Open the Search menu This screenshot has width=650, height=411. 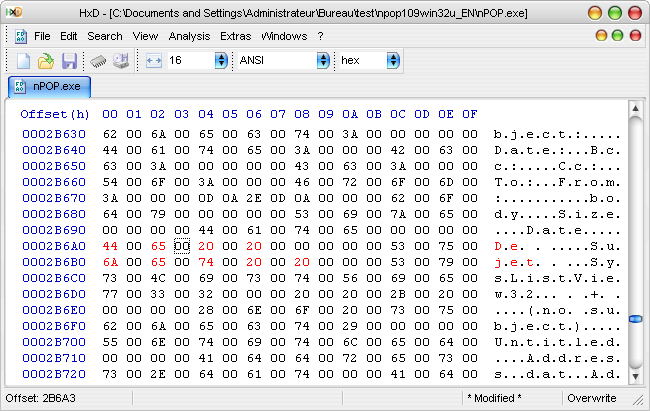click(105, 36)
